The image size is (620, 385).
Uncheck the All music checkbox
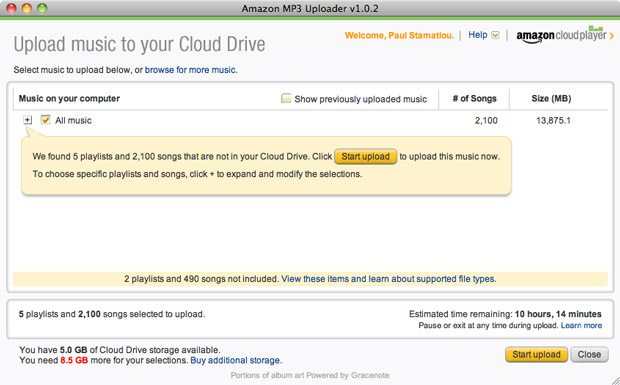tap(45, 119)
